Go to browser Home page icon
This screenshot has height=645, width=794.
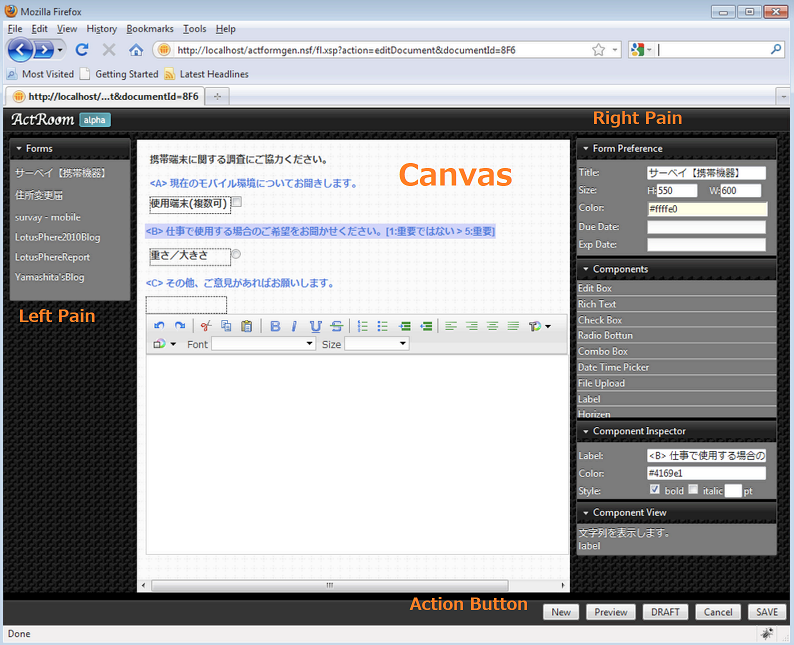pyautogui.click(x=136, y=50)
